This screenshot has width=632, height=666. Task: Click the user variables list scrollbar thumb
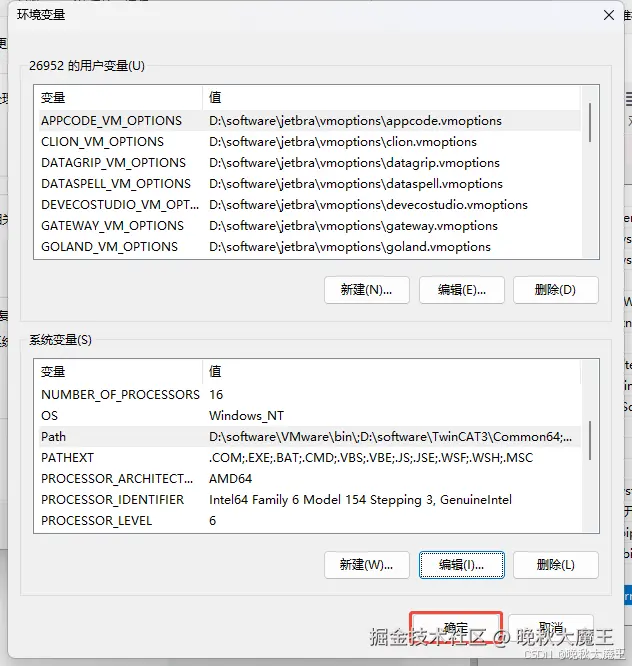[x=590, y=122]
